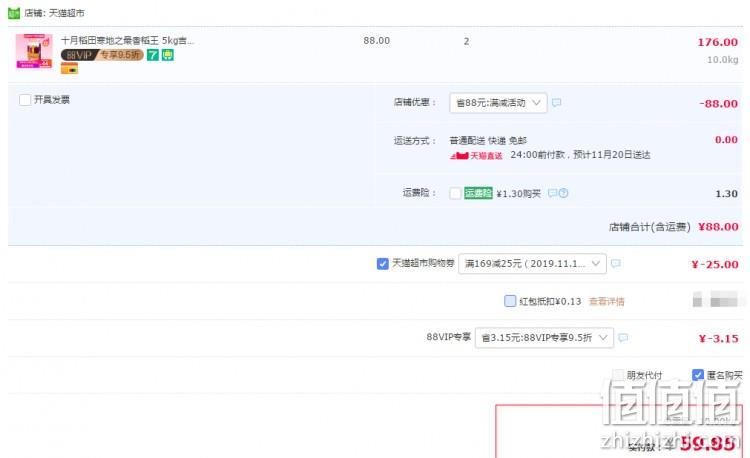Click the 88VIP deduction ¥-3.15
The height and width of the screenshot is (458, 750).
(718, 338)
